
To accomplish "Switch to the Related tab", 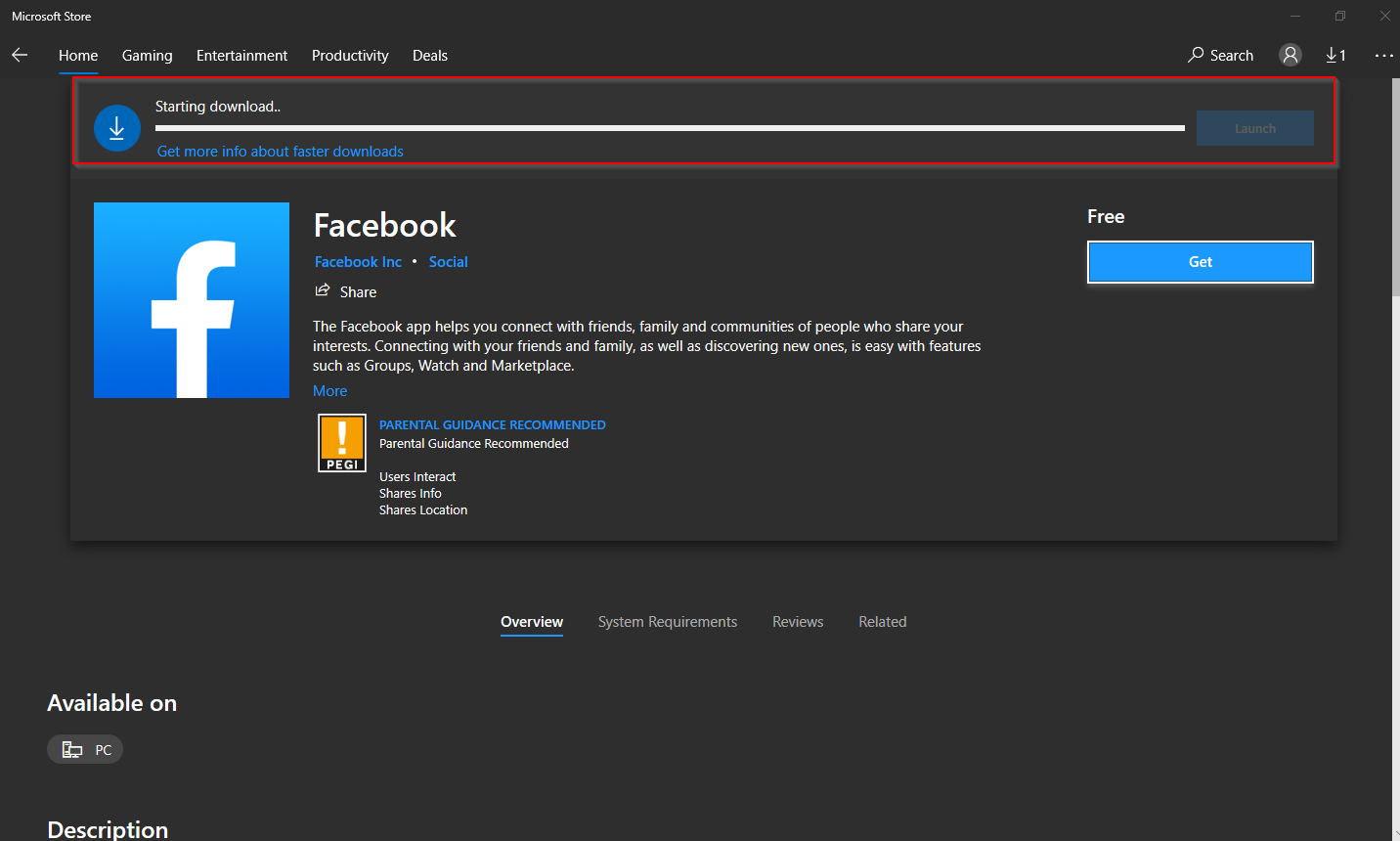I will (x=883, y=622).
